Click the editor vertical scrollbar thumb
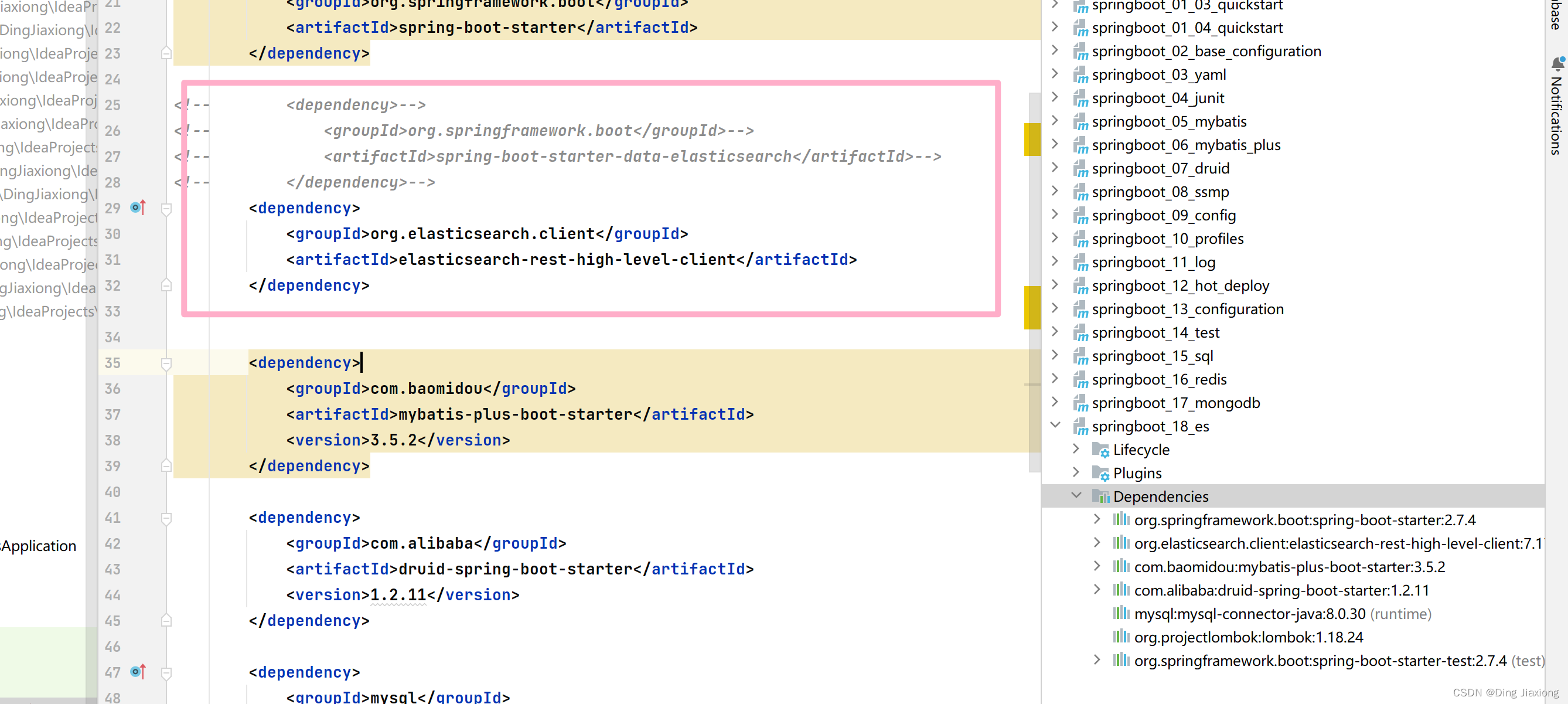The width and height of the screenshot is (1568, 704). [1034, 283]
